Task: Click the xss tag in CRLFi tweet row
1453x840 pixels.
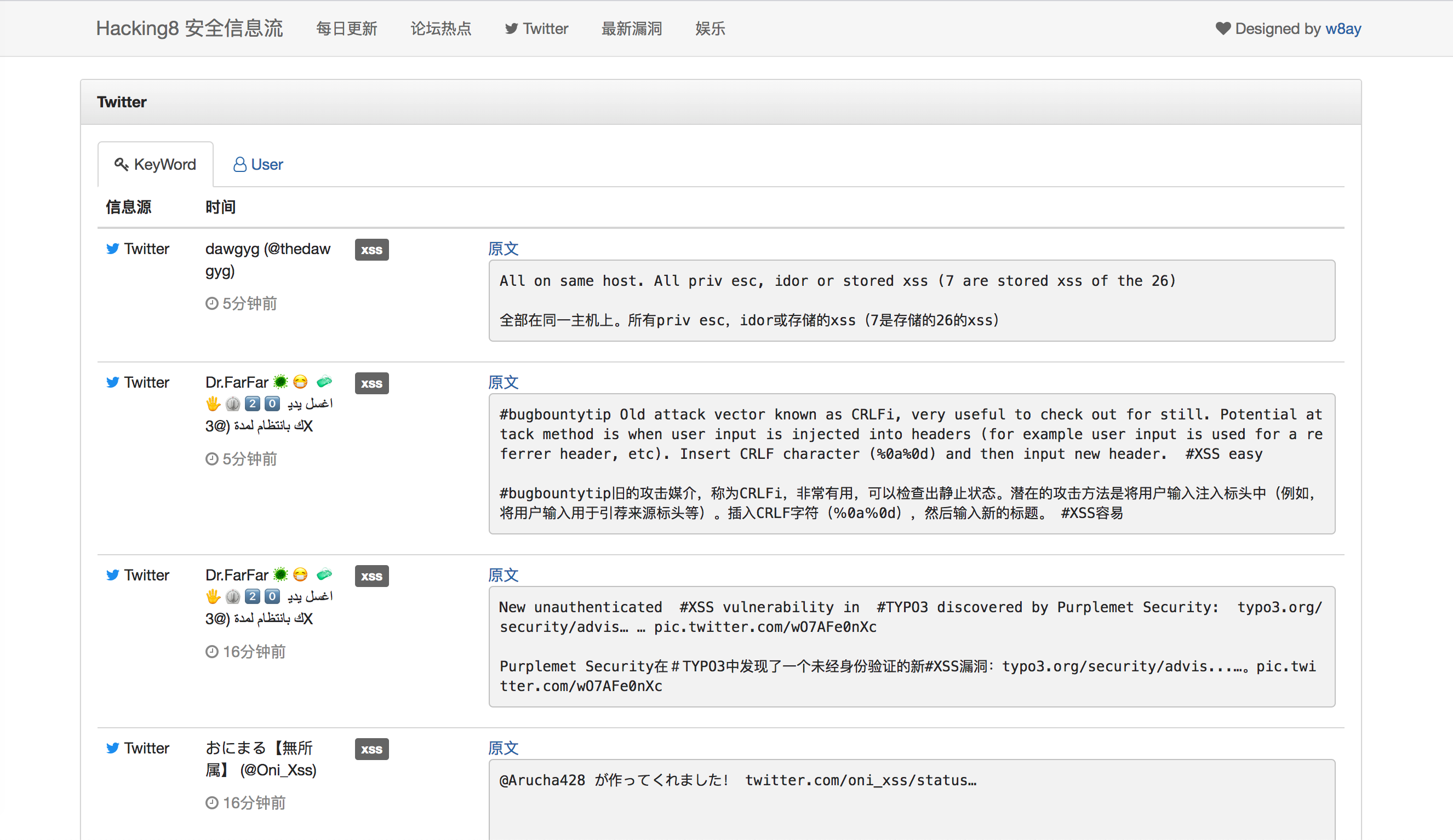Action: click(372, 383)
